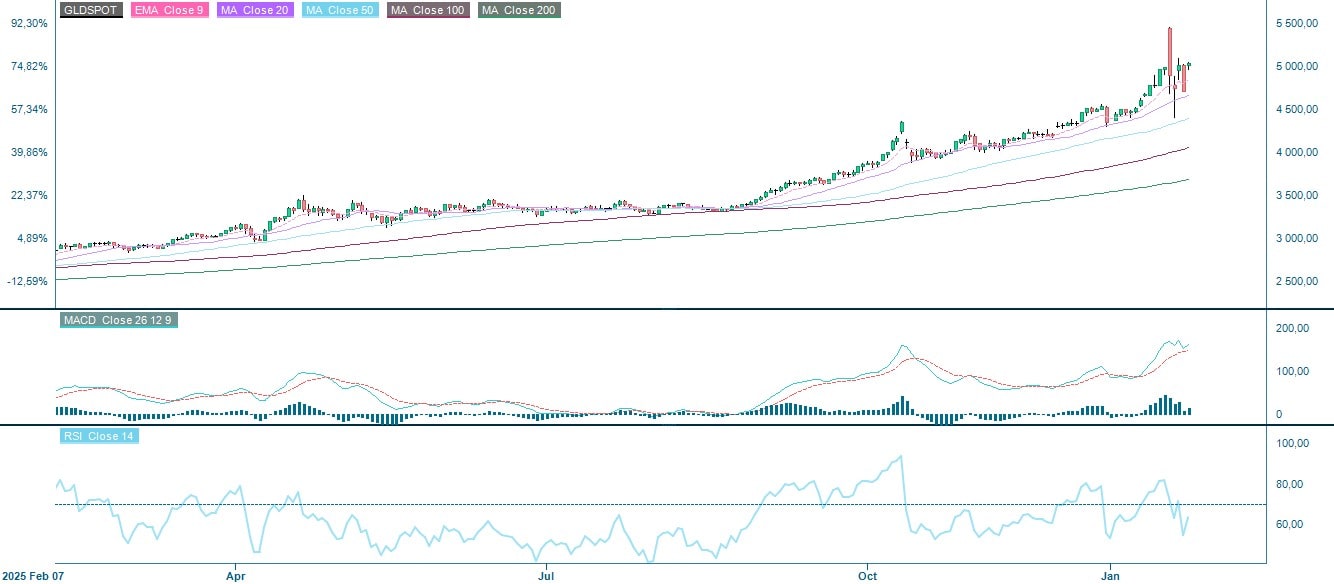This screenshot has width=1334, height=584.
Task: Click the 2025 Feb 07 date label
Action: tap(35, 577)
